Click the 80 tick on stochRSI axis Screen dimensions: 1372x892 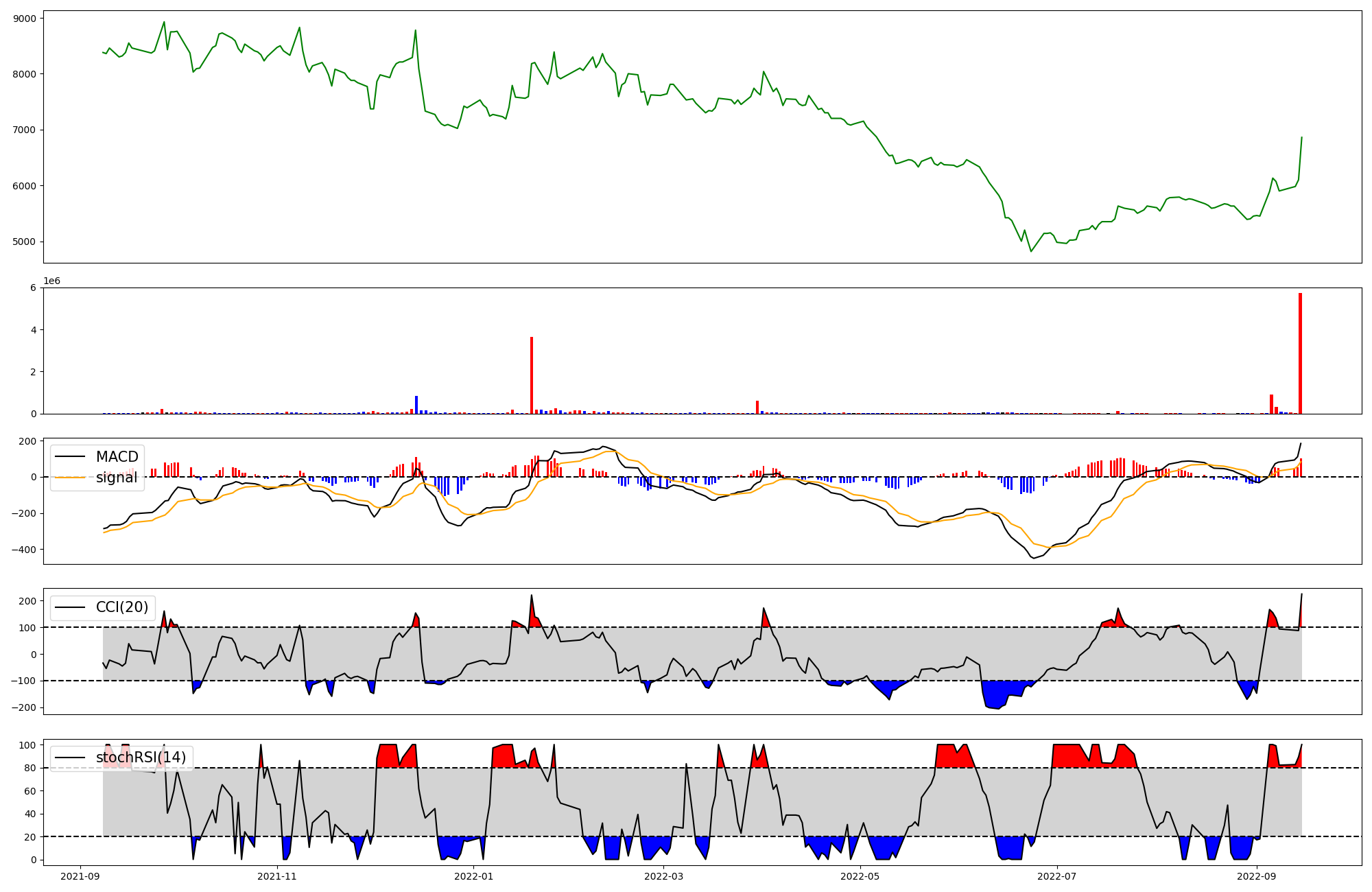tap(30, 768)
